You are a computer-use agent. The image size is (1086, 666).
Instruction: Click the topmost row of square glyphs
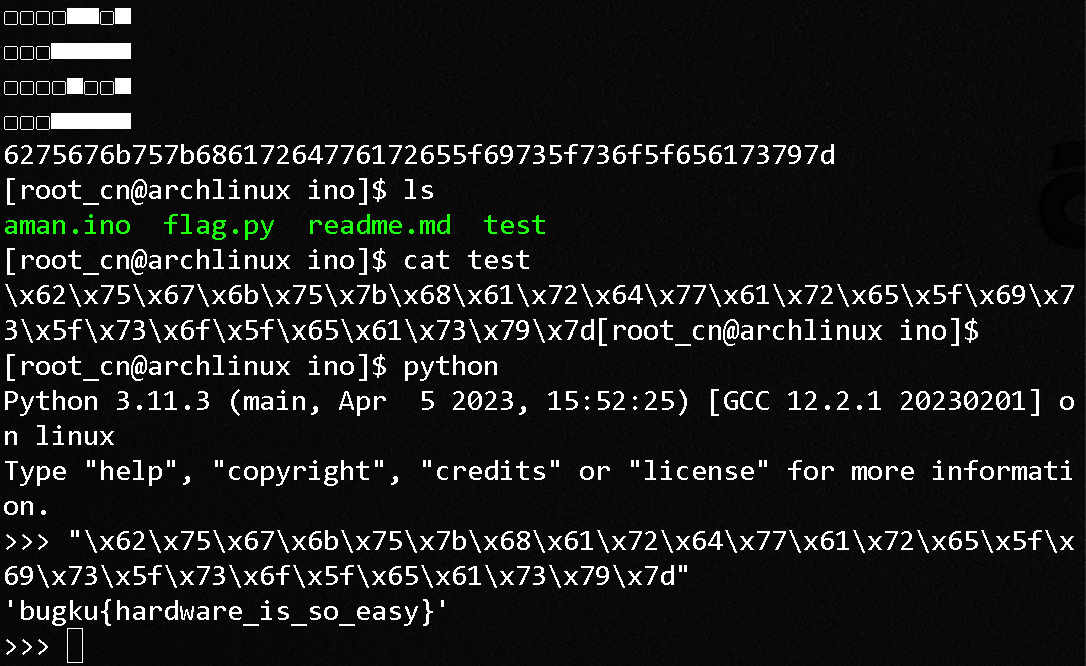pyautogui.click(x=67, y=16)
